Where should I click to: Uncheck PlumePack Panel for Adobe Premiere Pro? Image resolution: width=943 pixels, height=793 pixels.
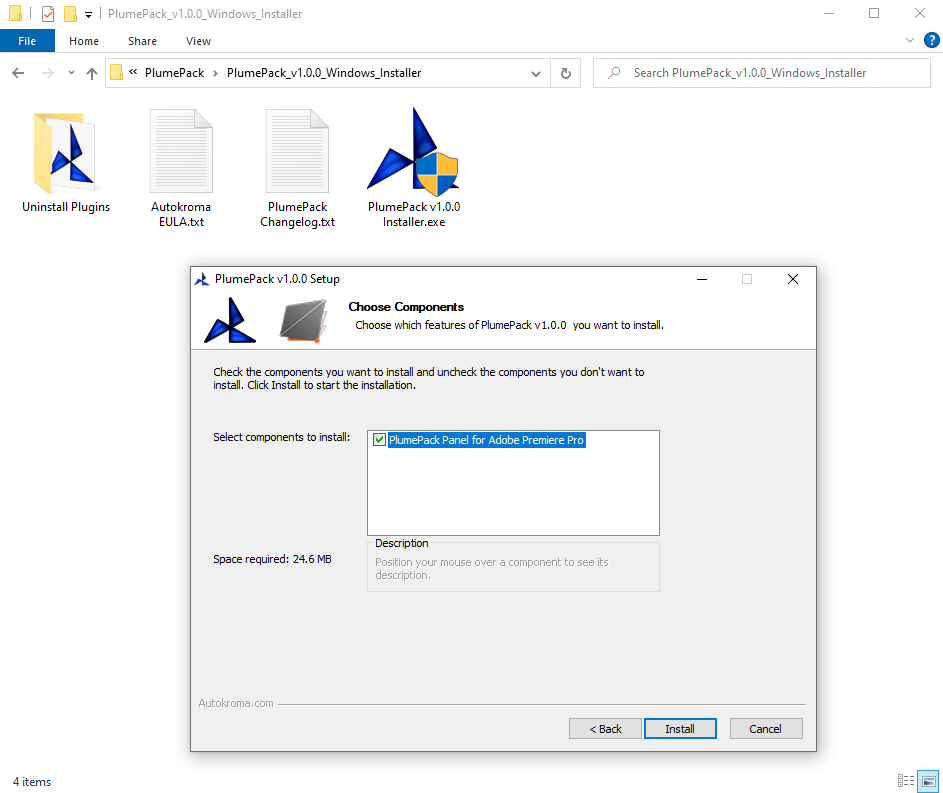pyautogui.click(x=379, y=439)
